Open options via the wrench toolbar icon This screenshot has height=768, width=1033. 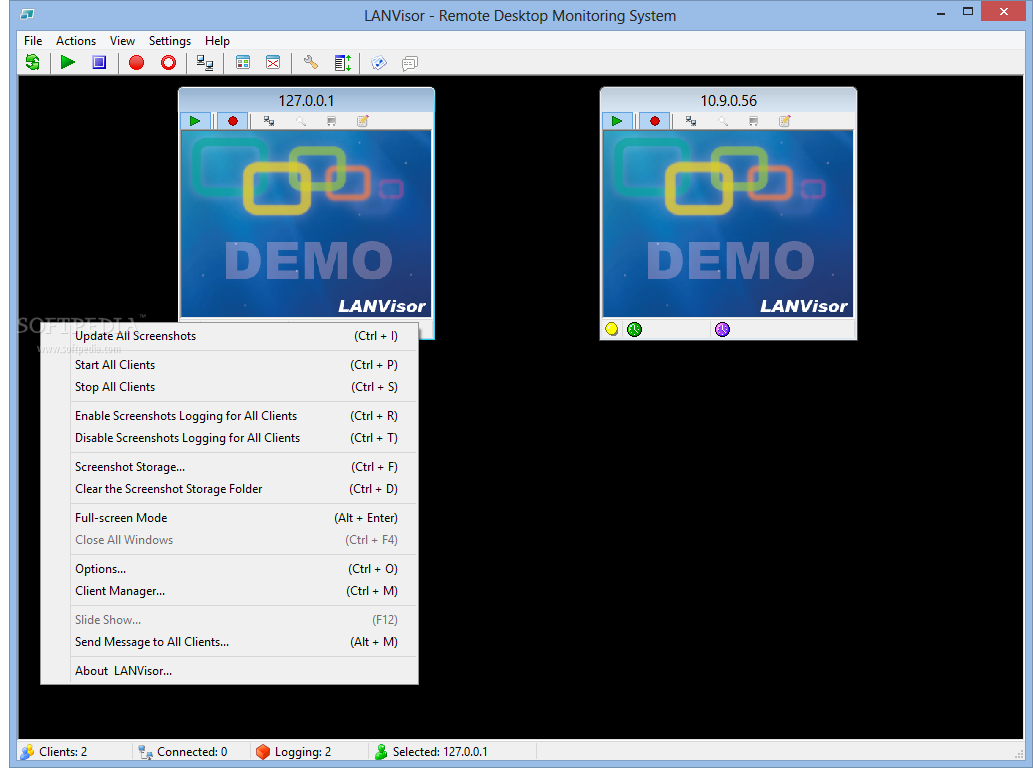point(310,63)
